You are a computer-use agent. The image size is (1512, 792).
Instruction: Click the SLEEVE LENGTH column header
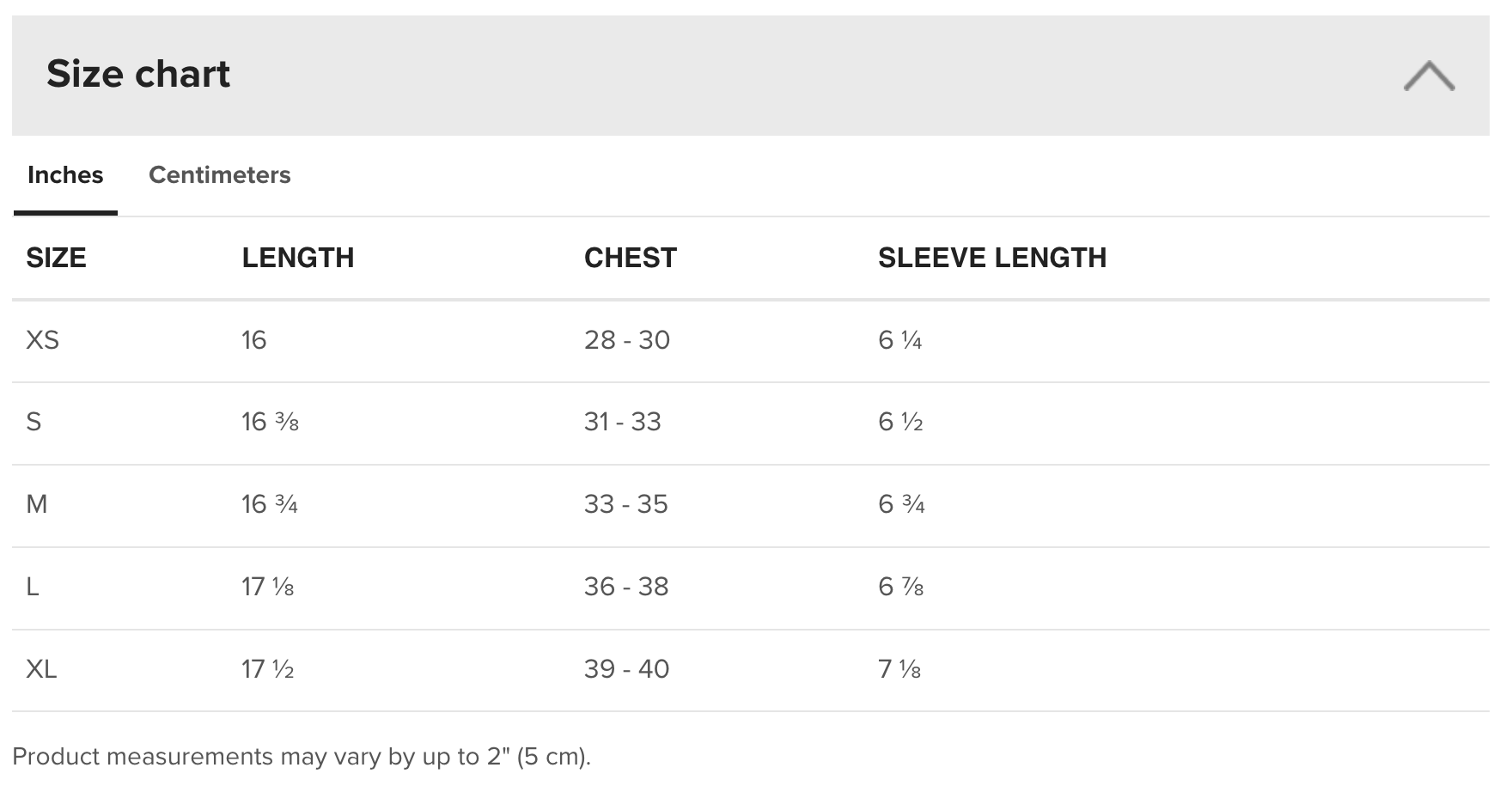pyautogui.click(x=992, y=258)
